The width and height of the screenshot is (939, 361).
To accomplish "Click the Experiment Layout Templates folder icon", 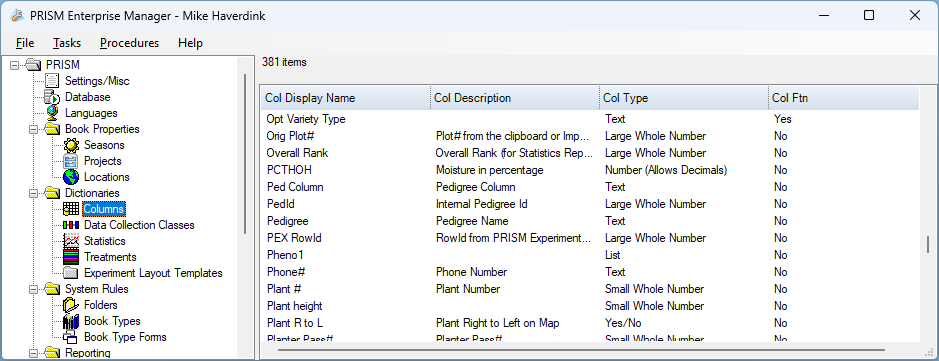I will tap(71, 273).
